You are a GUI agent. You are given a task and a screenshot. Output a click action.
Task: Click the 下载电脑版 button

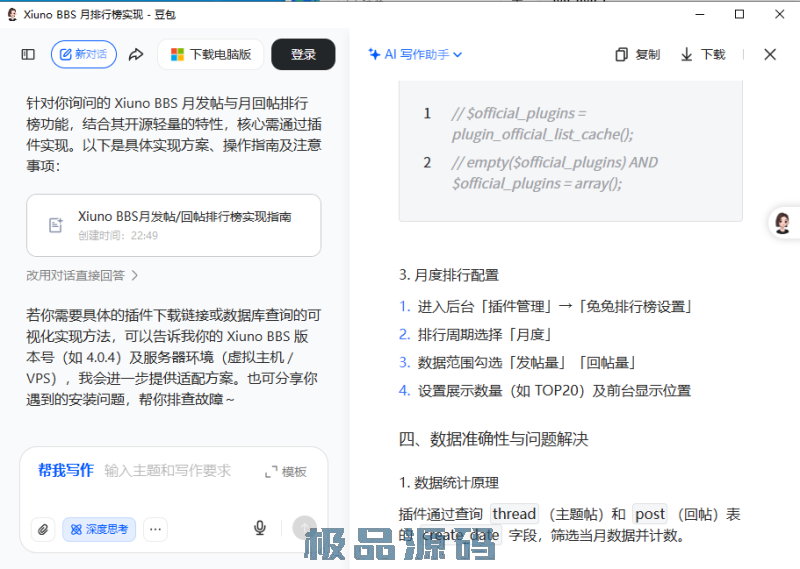[210, 55]
